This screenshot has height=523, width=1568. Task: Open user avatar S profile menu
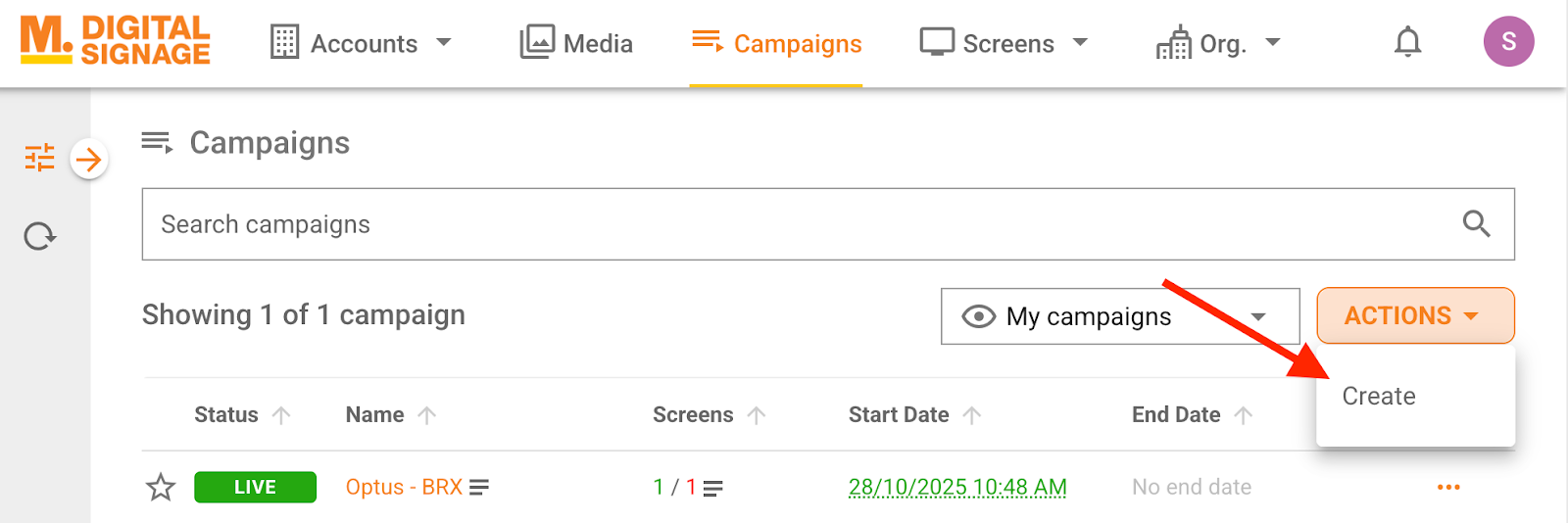(x=1508, y=41)
